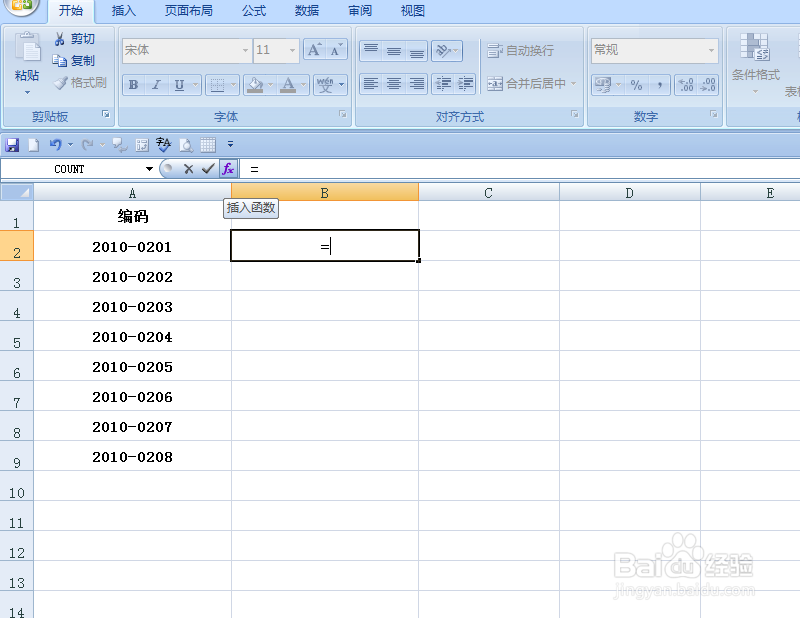Apply fill color bucket
800x618 pixels.
[255, 85]
